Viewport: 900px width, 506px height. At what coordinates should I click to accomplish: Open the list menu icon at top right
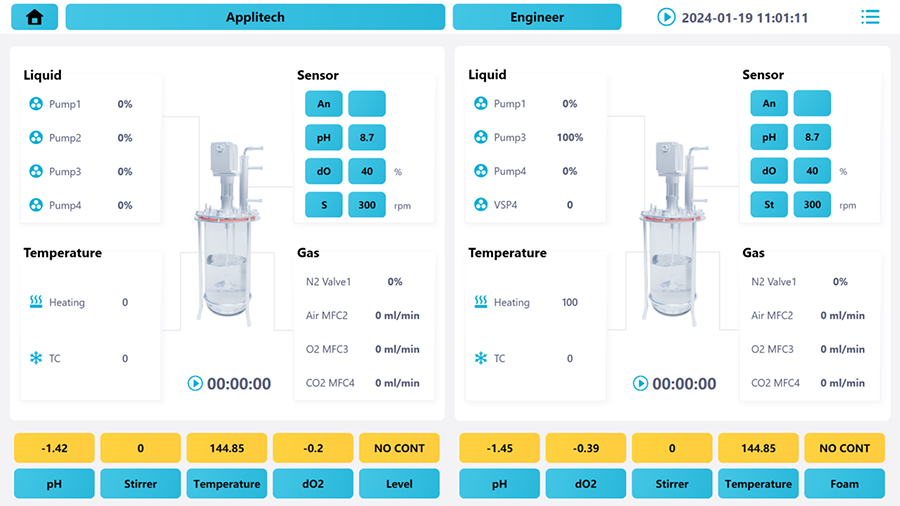(x=870, y=17)
